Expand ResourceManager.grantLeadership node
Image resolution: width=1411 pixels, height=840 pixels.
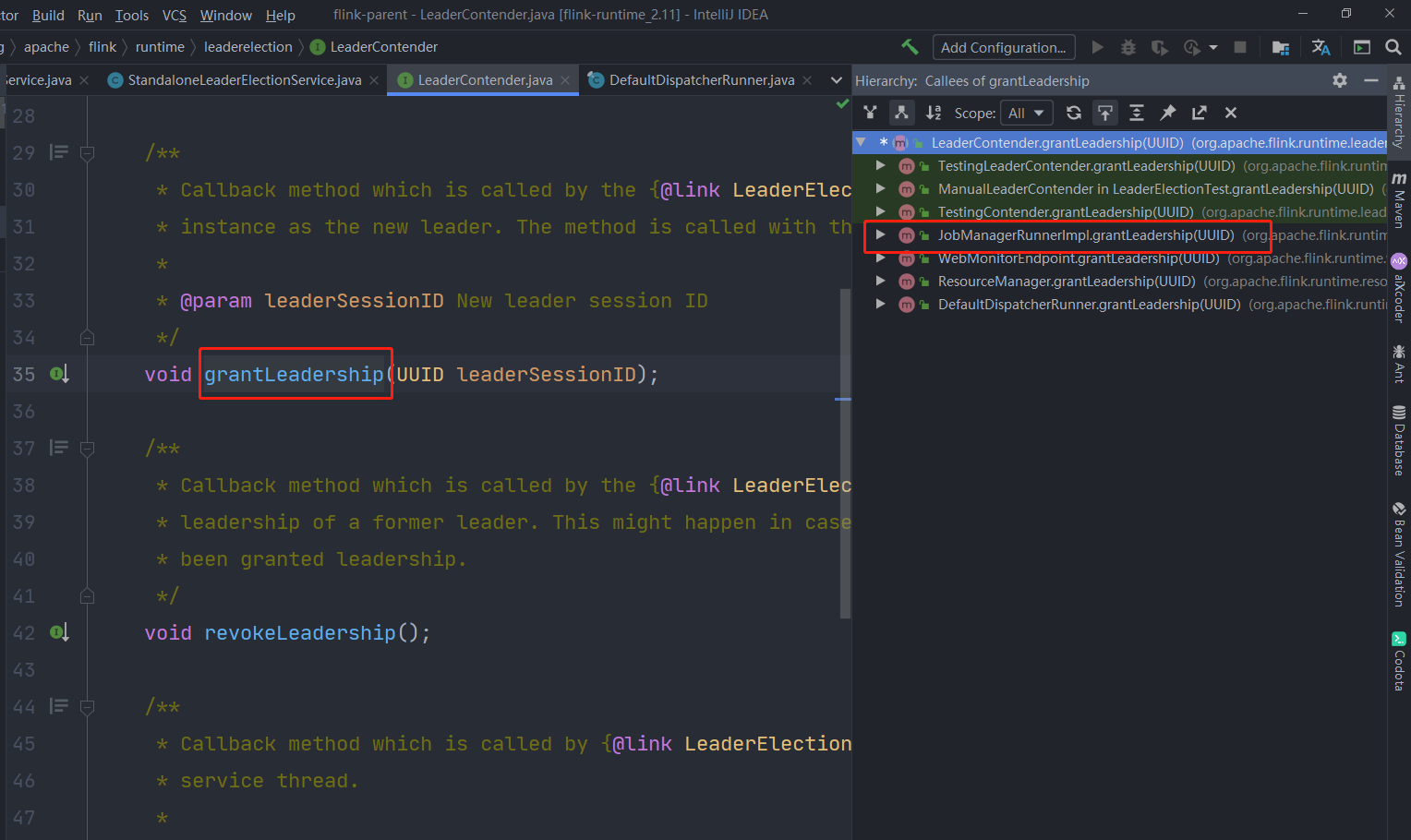pos(881,281)
